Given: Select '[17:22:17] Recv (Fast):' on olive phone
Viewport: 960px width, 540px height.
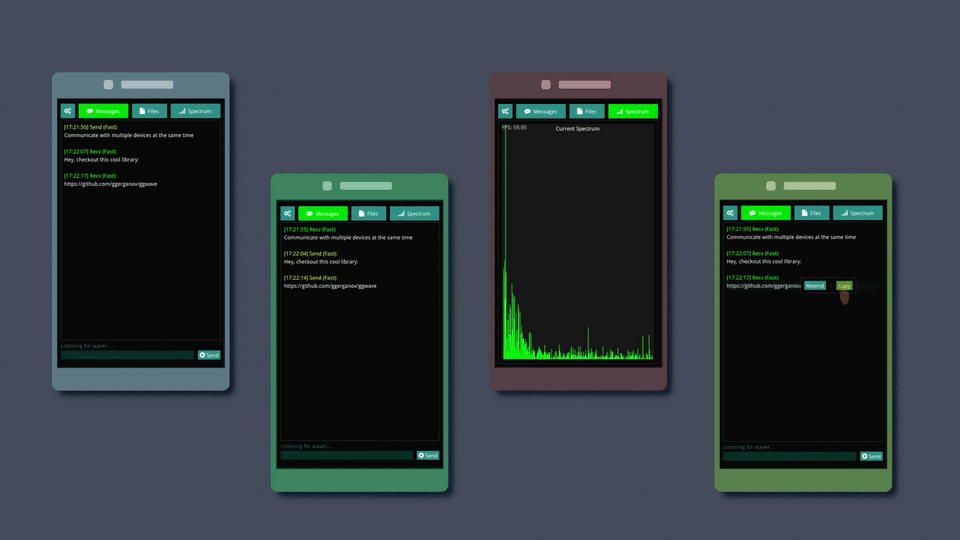Looking at the screenshot, I should pos(752,277).
